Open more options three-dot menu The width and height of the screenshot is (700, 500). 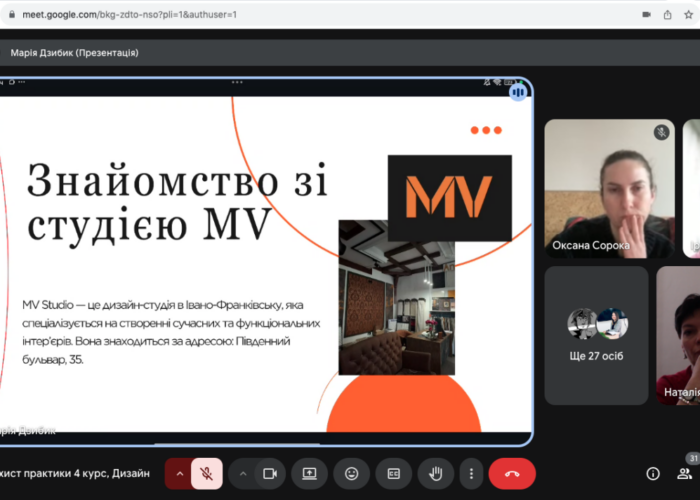pos(471,473)
